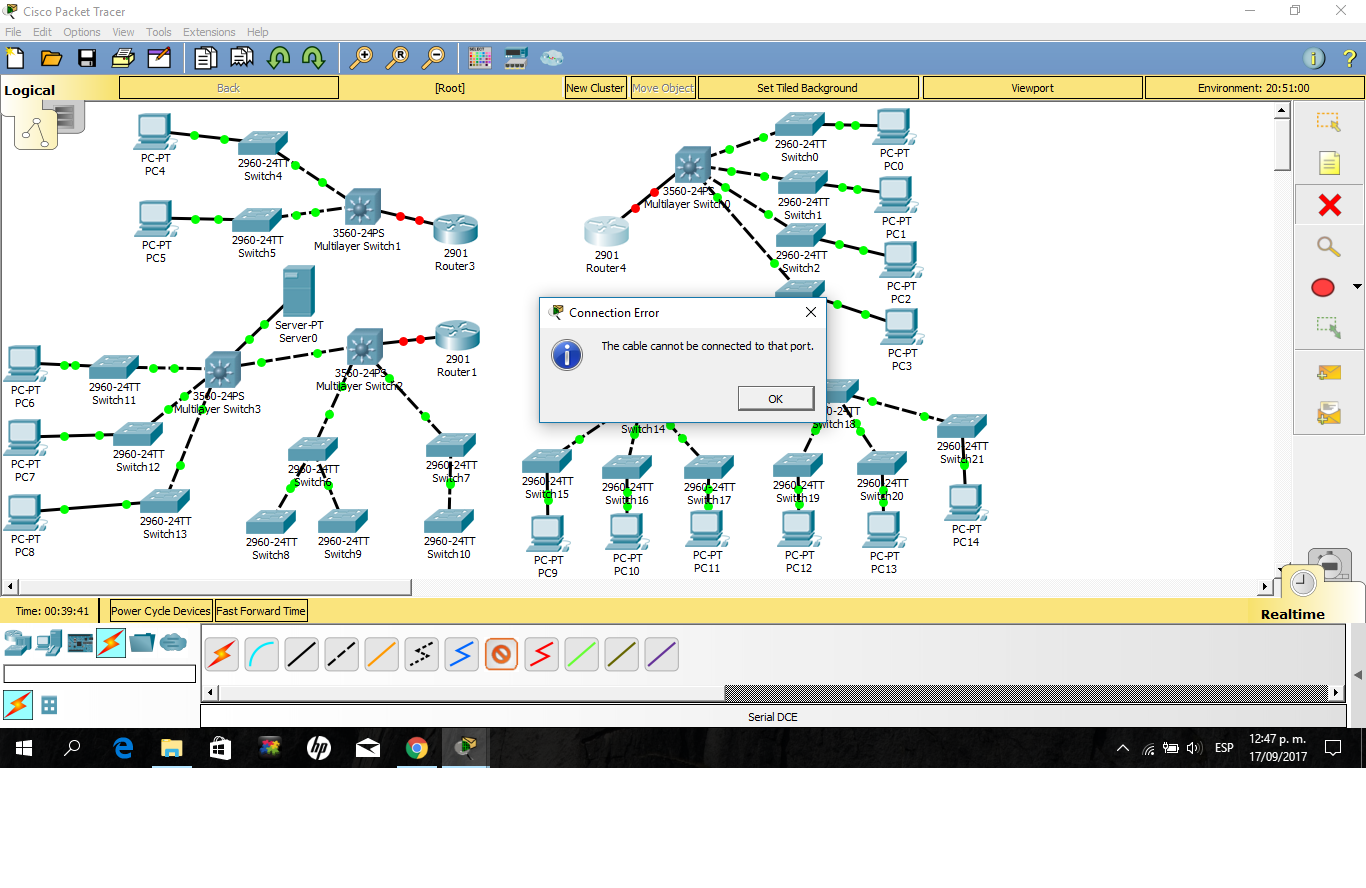Viewport: 1366px width, 888px height.
Task: Open draw shape options arrow
Action: 1357,287
